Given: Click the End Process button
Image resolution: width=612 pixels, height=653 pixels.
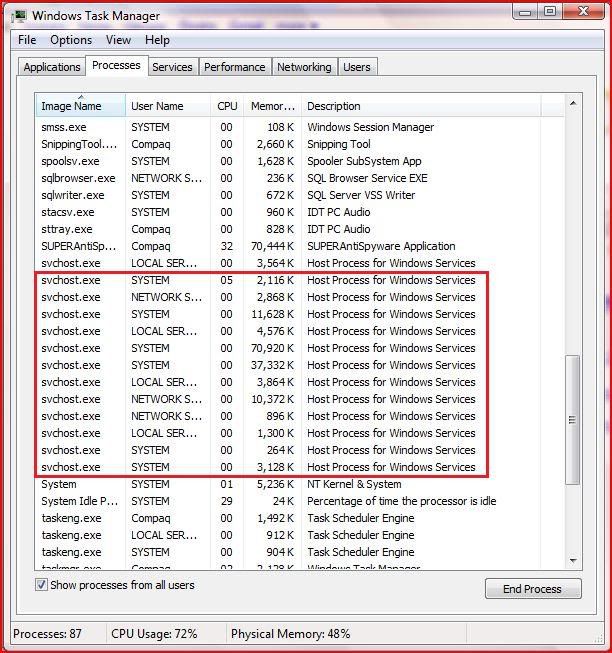Looking at the screenshot, I should (x=533, y=589).
